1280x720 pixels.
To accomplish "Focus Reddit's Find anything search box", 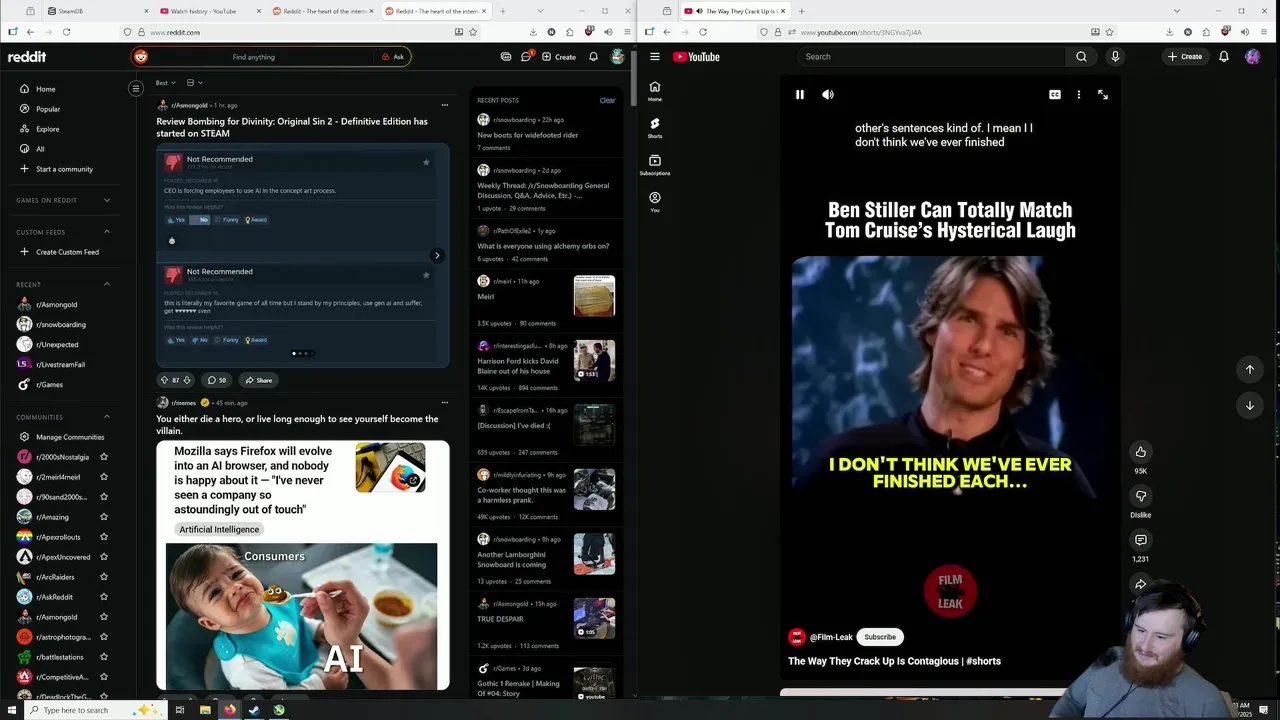I will point(253,57).
